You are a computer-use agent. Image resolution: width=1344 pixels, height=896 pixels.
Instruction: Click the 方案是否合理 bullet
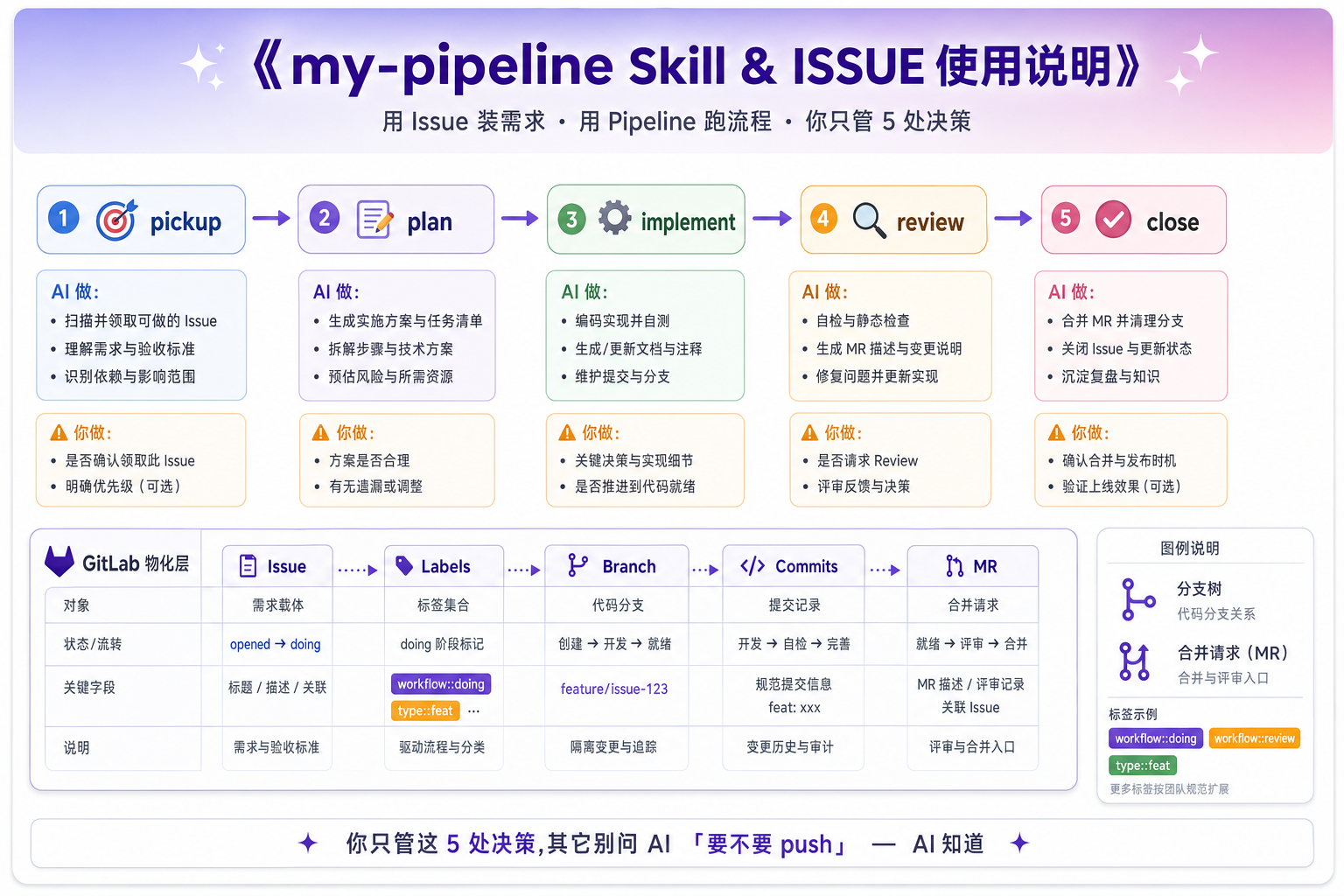(369, 460)
